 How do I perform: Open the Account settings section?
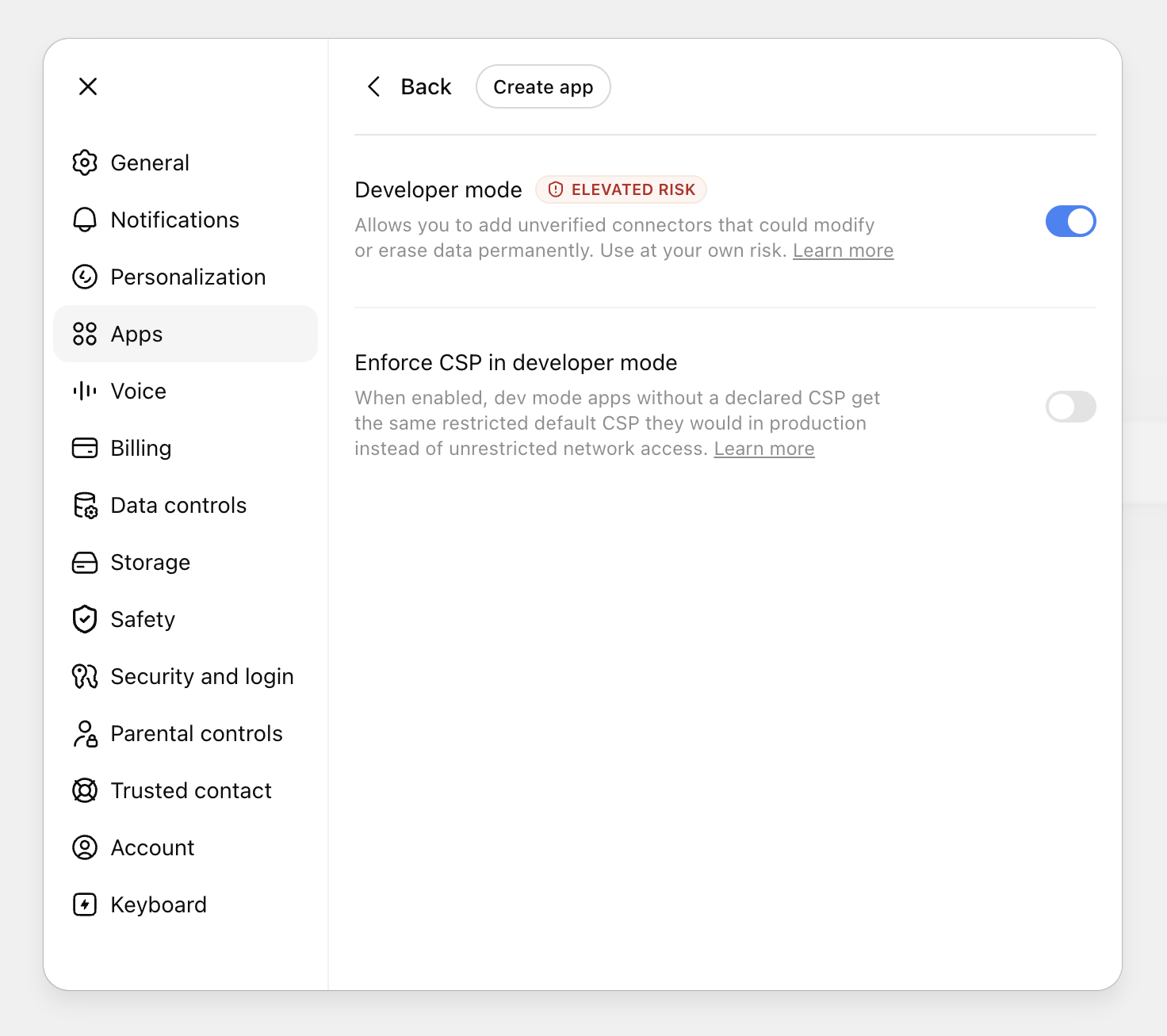pos(186,847)
